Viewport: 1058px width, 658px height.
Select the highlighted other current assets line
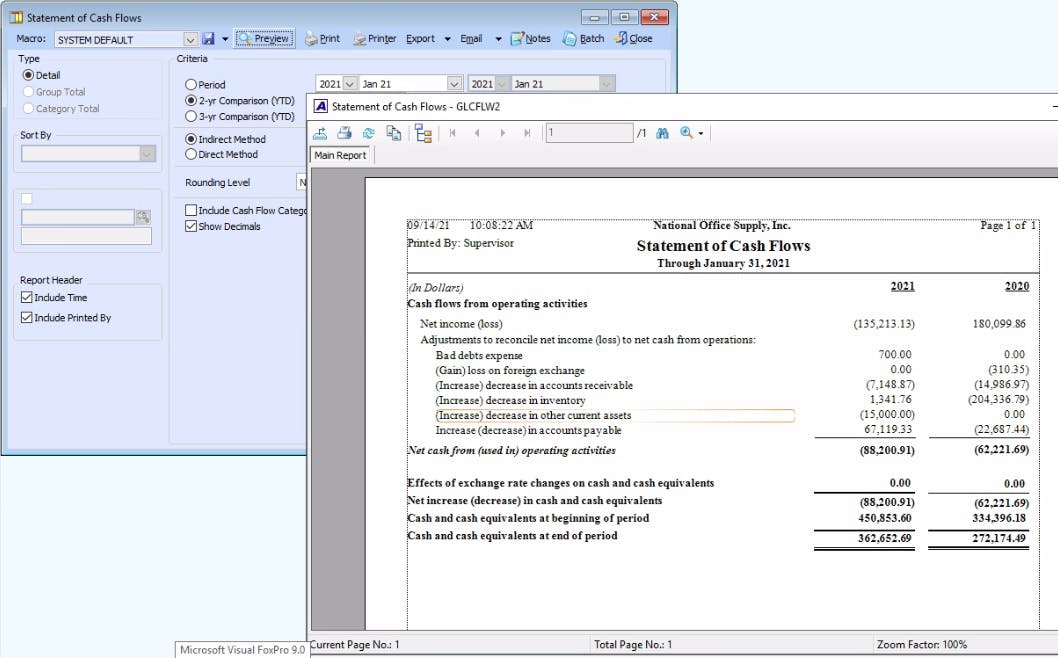615,416
